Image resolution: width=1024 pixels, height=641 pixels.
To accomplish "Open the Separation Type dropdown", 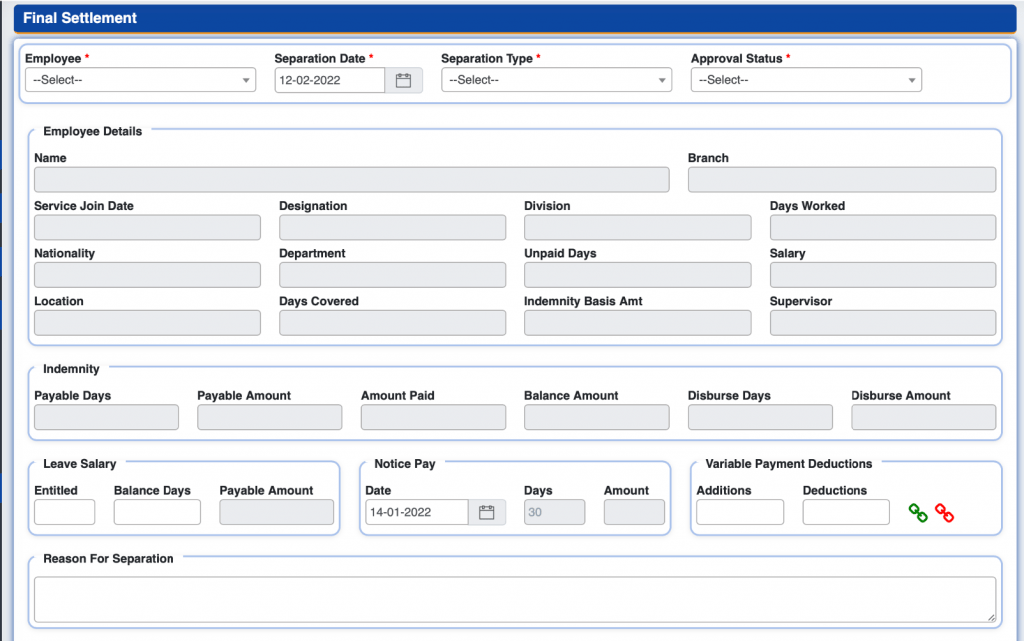I will (556, 79).
